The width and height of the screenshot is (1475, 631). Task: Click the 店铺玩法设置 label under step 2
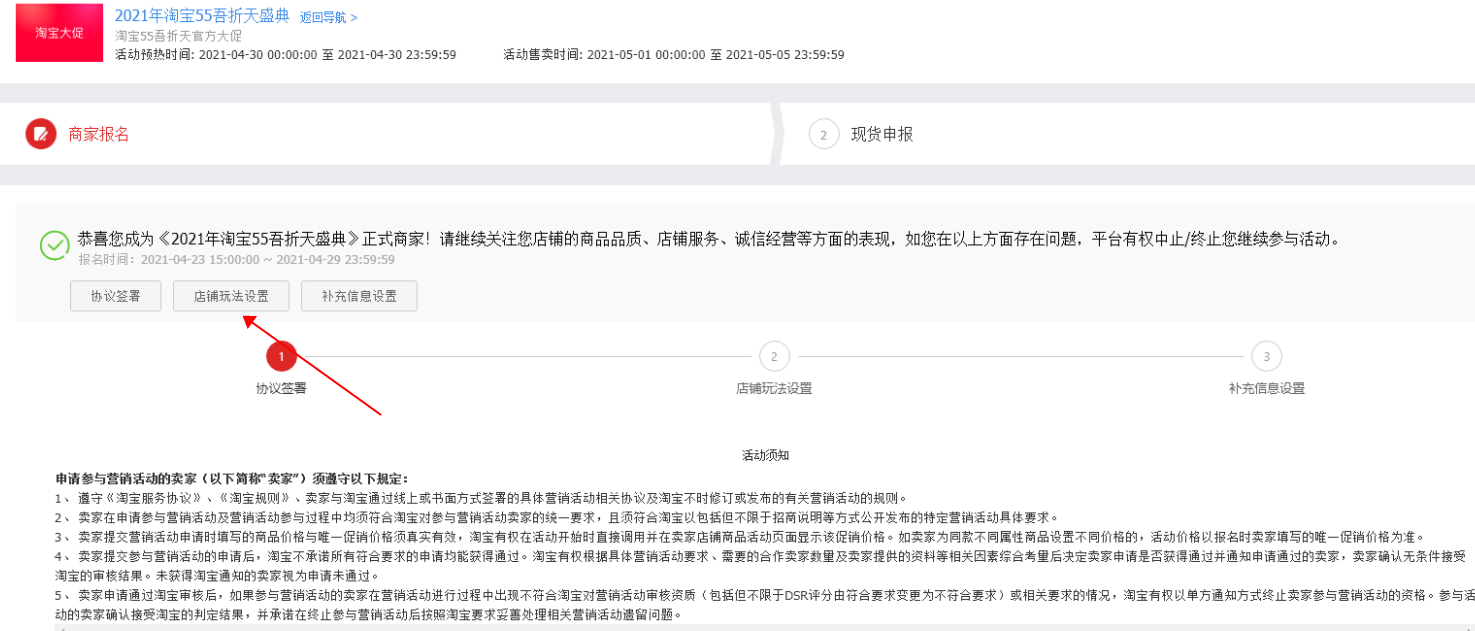pos(774,388)
